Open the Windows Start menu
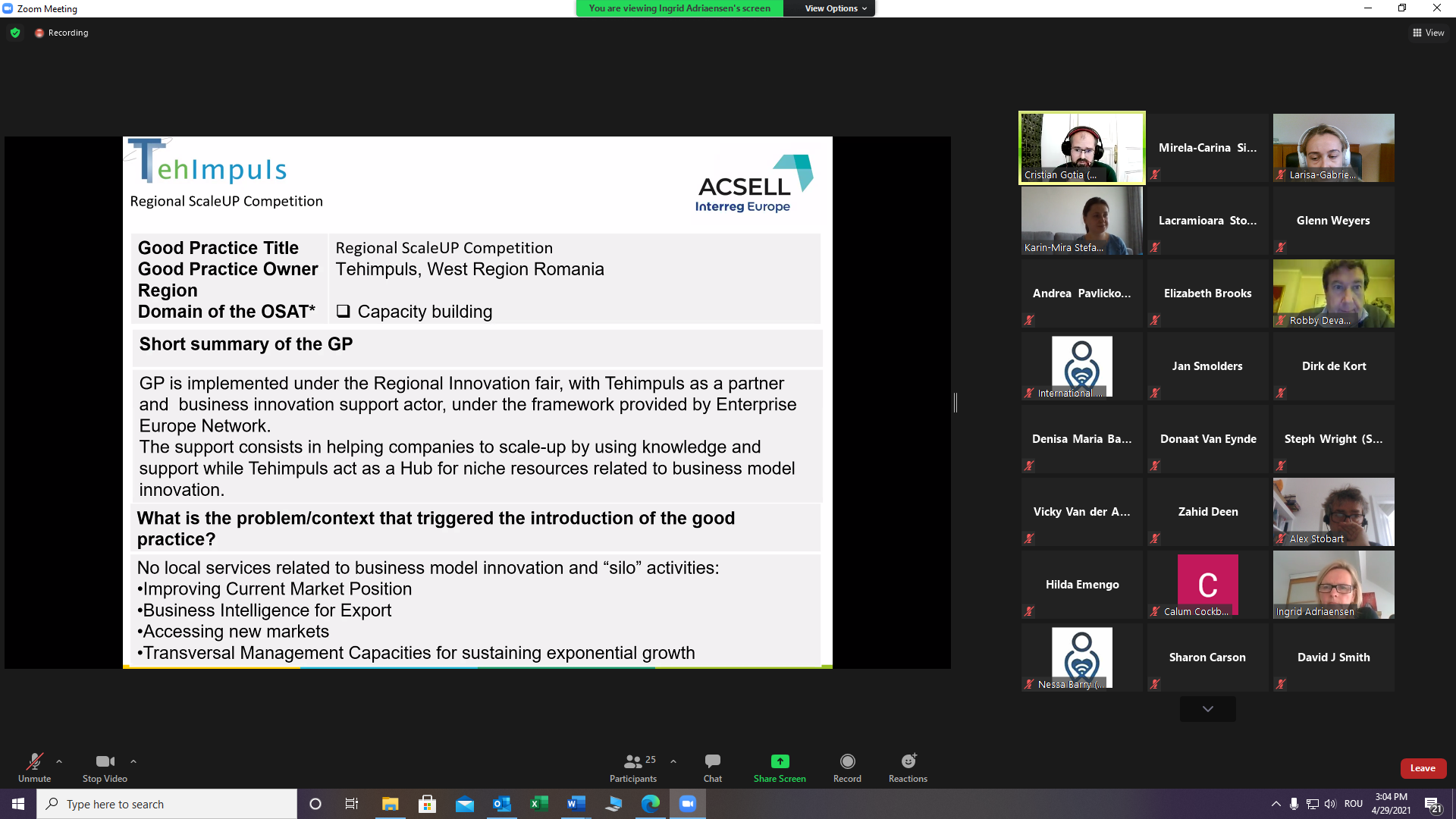 tap(17, 804)
